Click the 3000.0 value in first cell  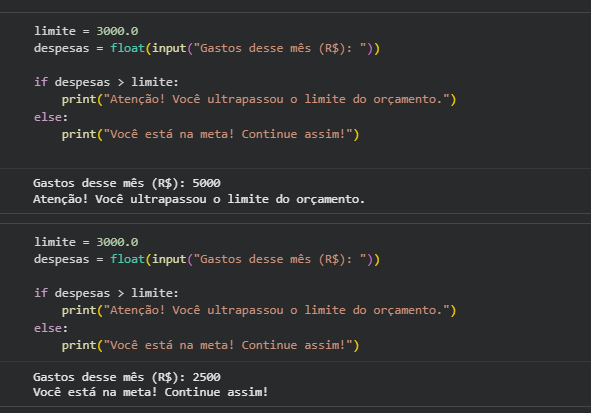click(117, 31)
